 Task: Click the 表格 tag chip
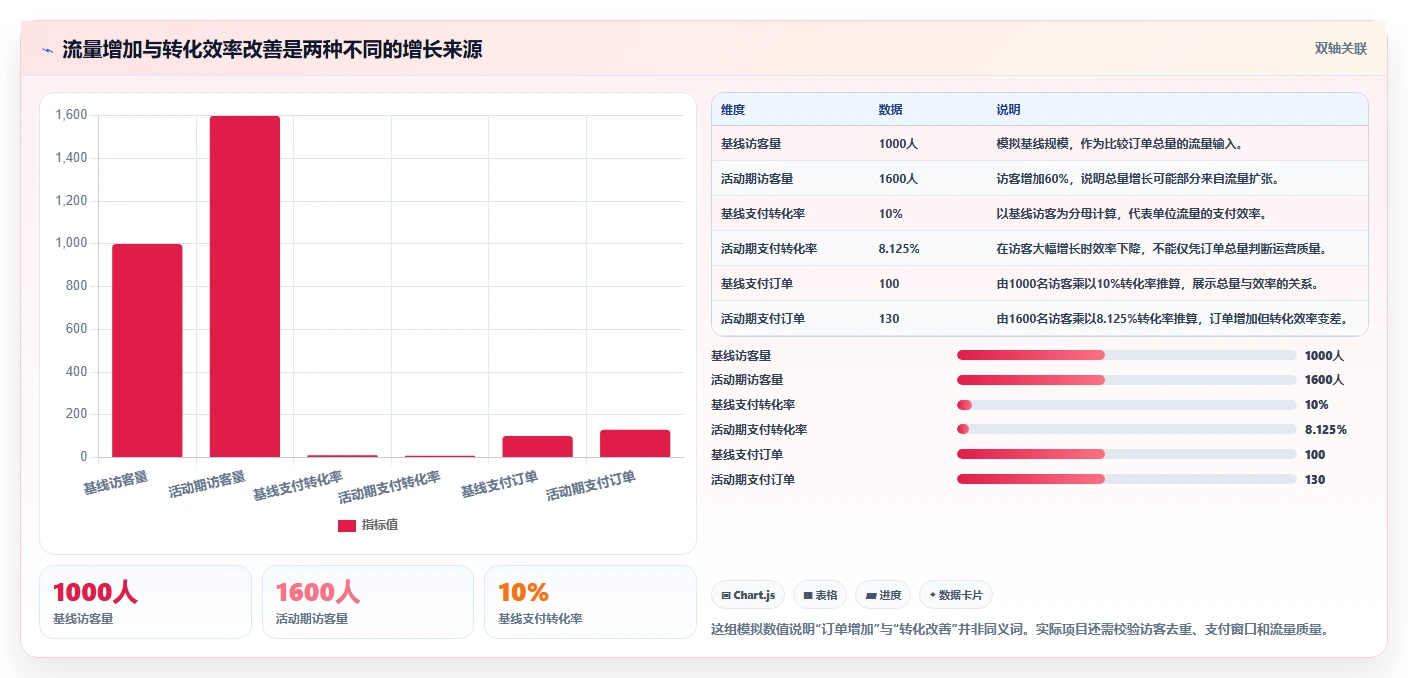[820, 595]
